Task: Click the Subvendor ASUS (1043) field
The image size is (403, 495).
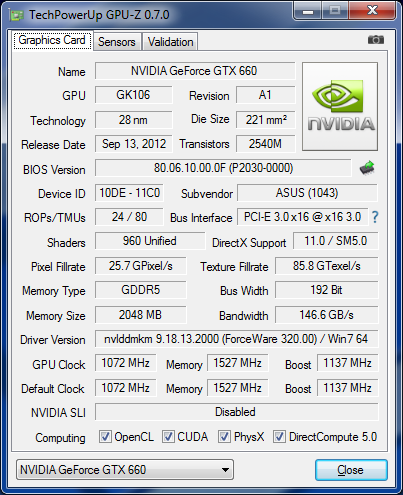Action: click(307, 193)
